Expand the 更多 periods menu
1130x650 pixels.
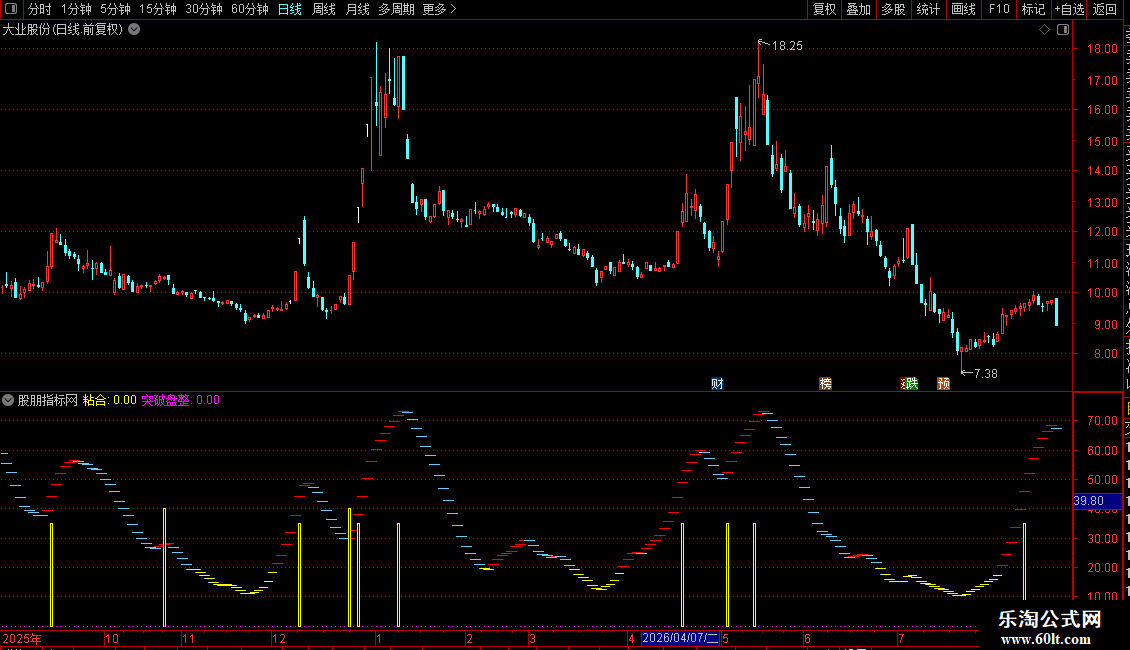pyautogui.click(x=439, y=9)
